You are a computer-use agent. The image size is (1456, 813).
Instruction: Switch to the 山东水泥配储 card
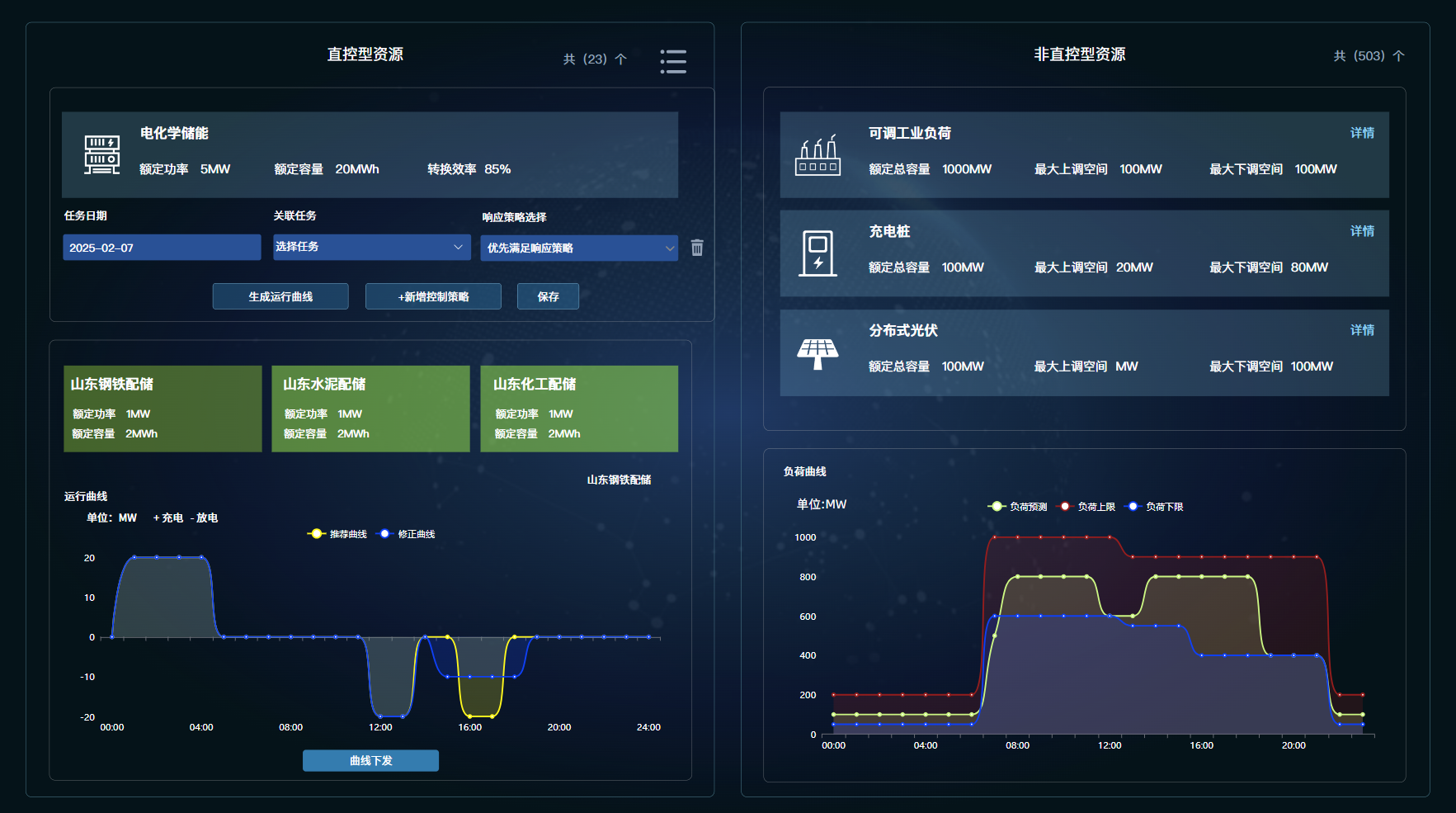pyautogui.click(x=370, y=409)
